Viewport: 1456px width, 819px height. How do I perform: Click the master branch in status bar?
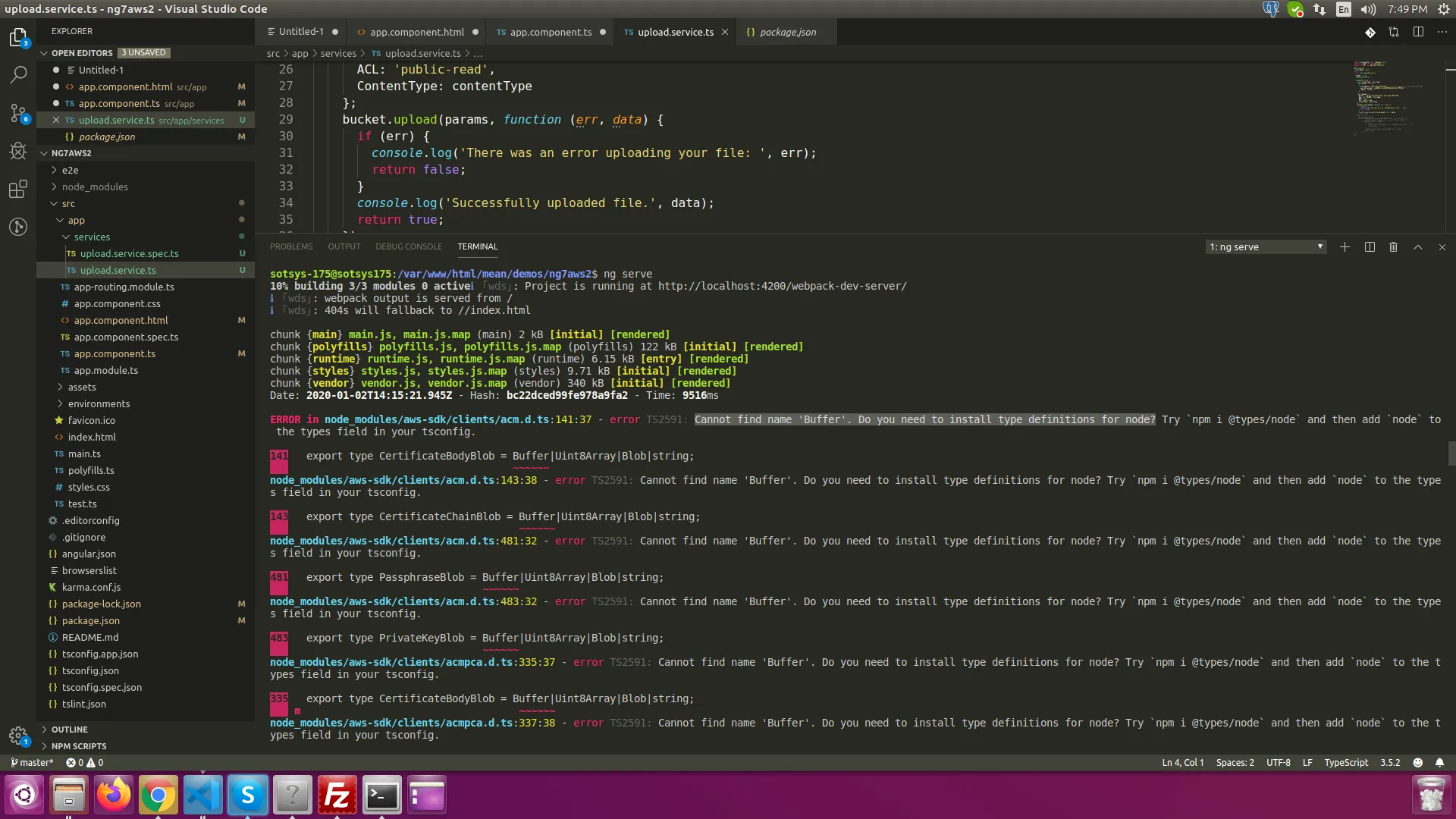[33, 762]
